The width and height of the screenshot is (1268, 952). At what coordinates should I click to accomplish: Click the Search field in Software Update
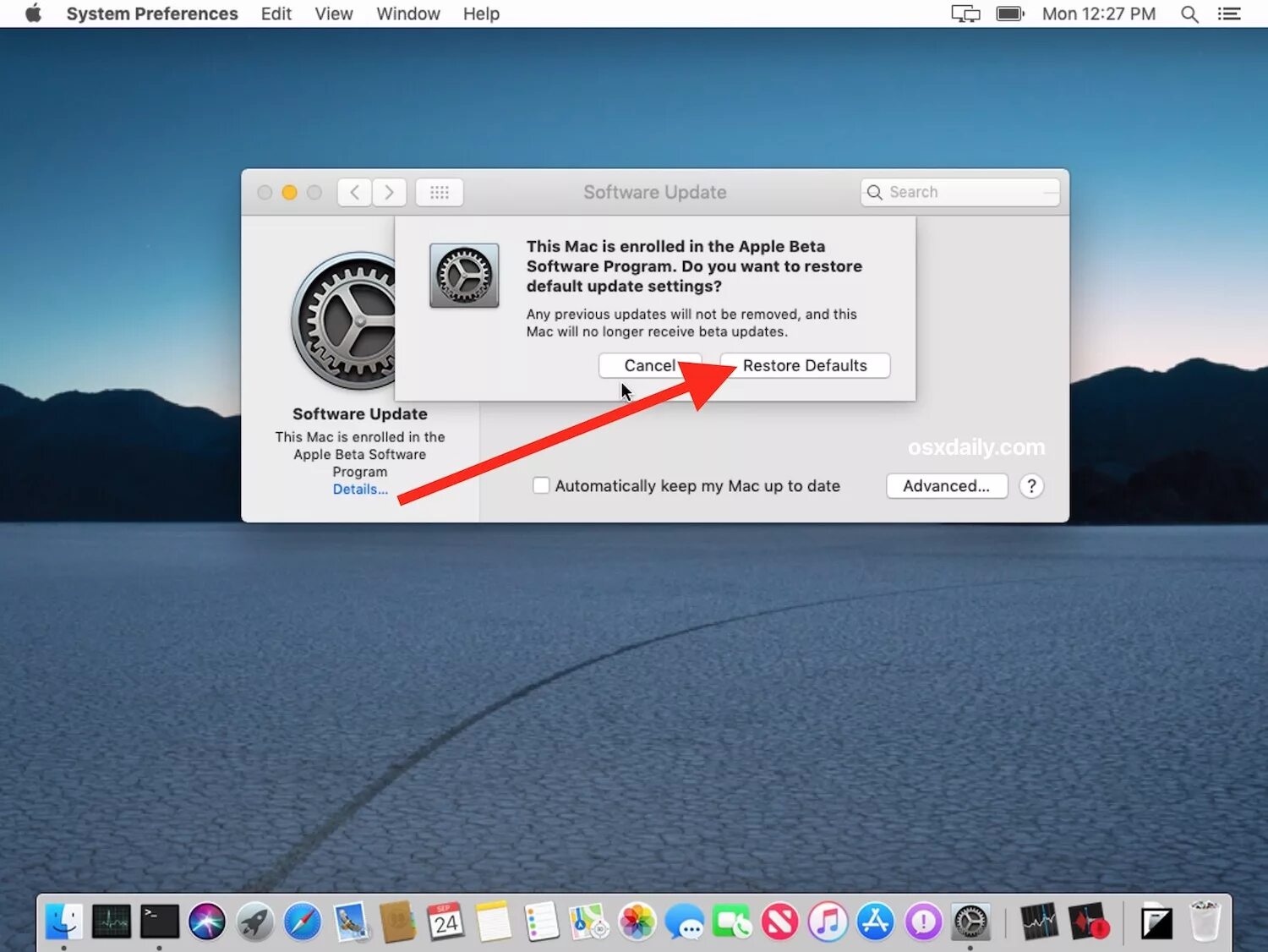click(x=960, y=192)
